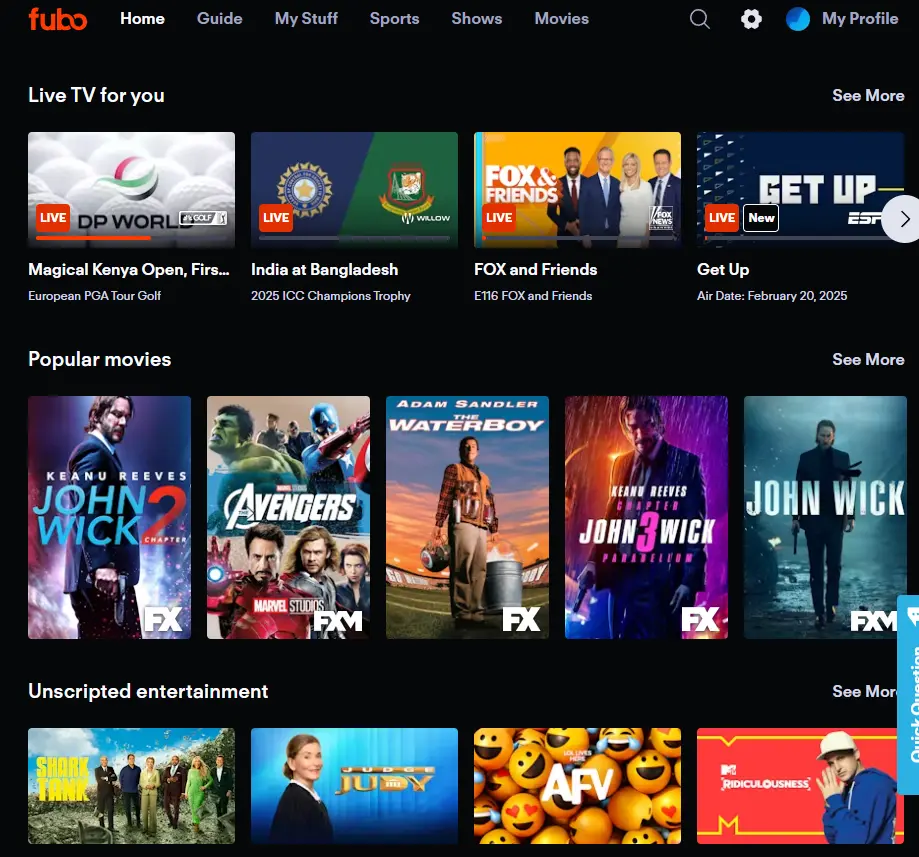Screen dimensions: 919x857
Task: Click LIVE badge on Magical Kenya Open
Action: 53,217
